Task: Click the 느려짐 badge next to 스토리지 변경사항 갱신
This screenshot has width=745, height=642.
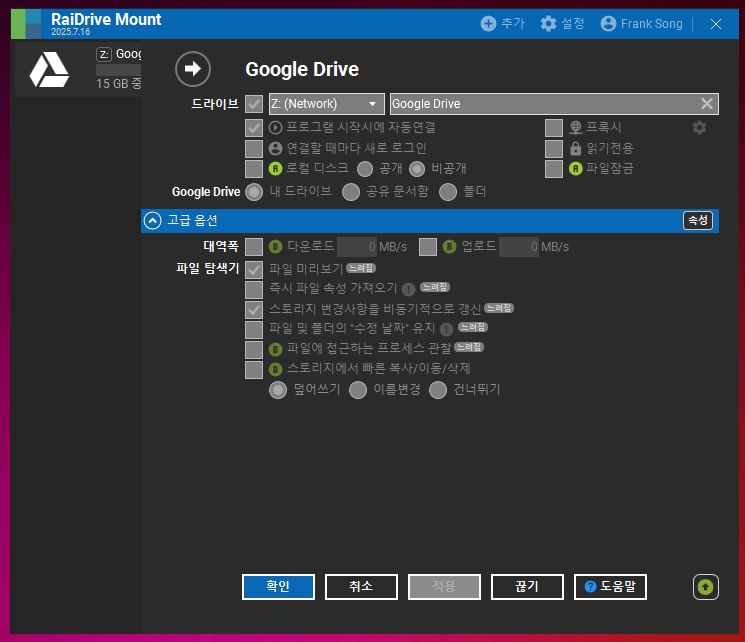Action: [x=499, y=308]
